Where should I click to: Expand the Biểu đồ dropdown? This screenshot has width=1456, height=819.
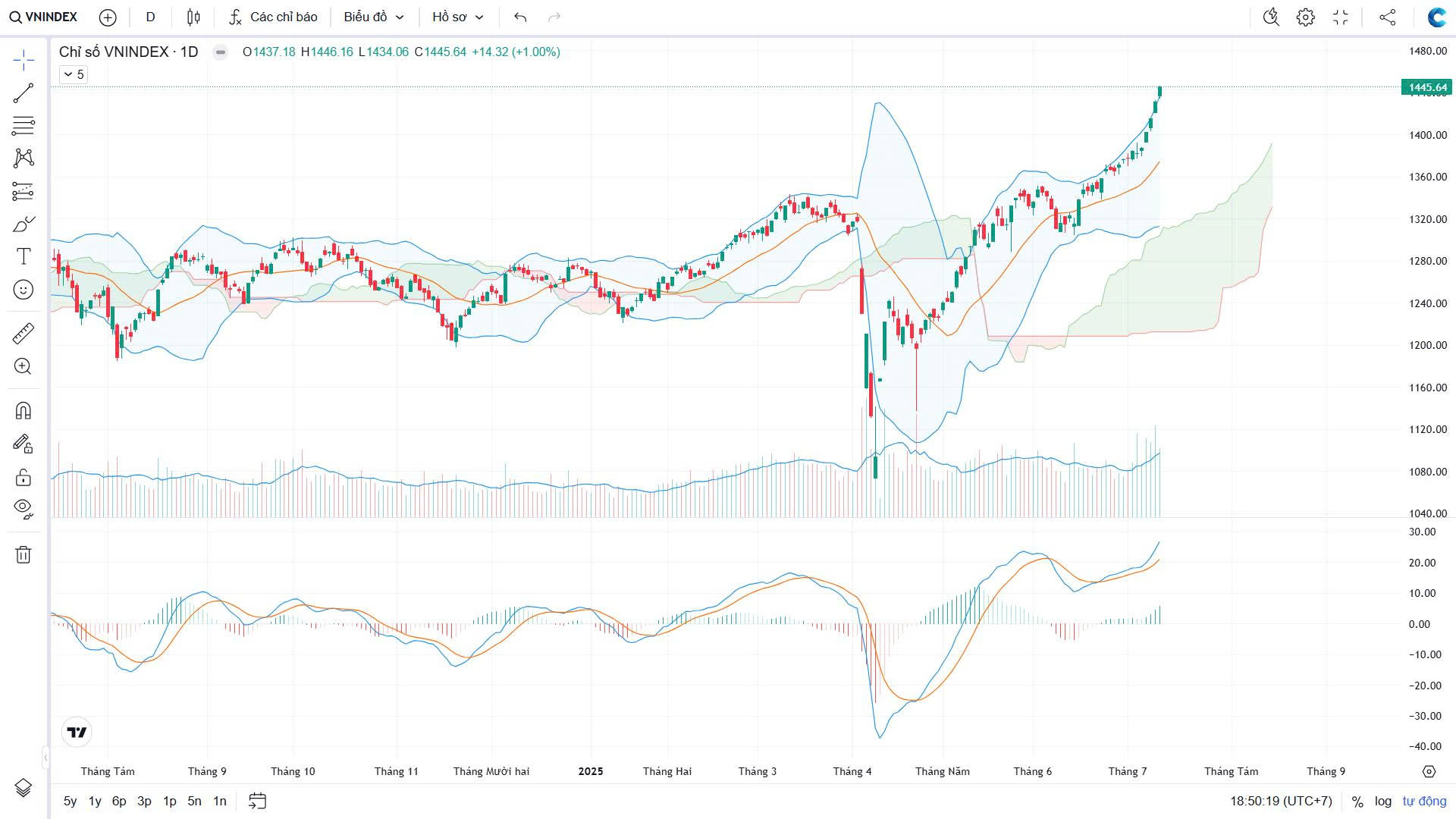[x=373, y=17]
